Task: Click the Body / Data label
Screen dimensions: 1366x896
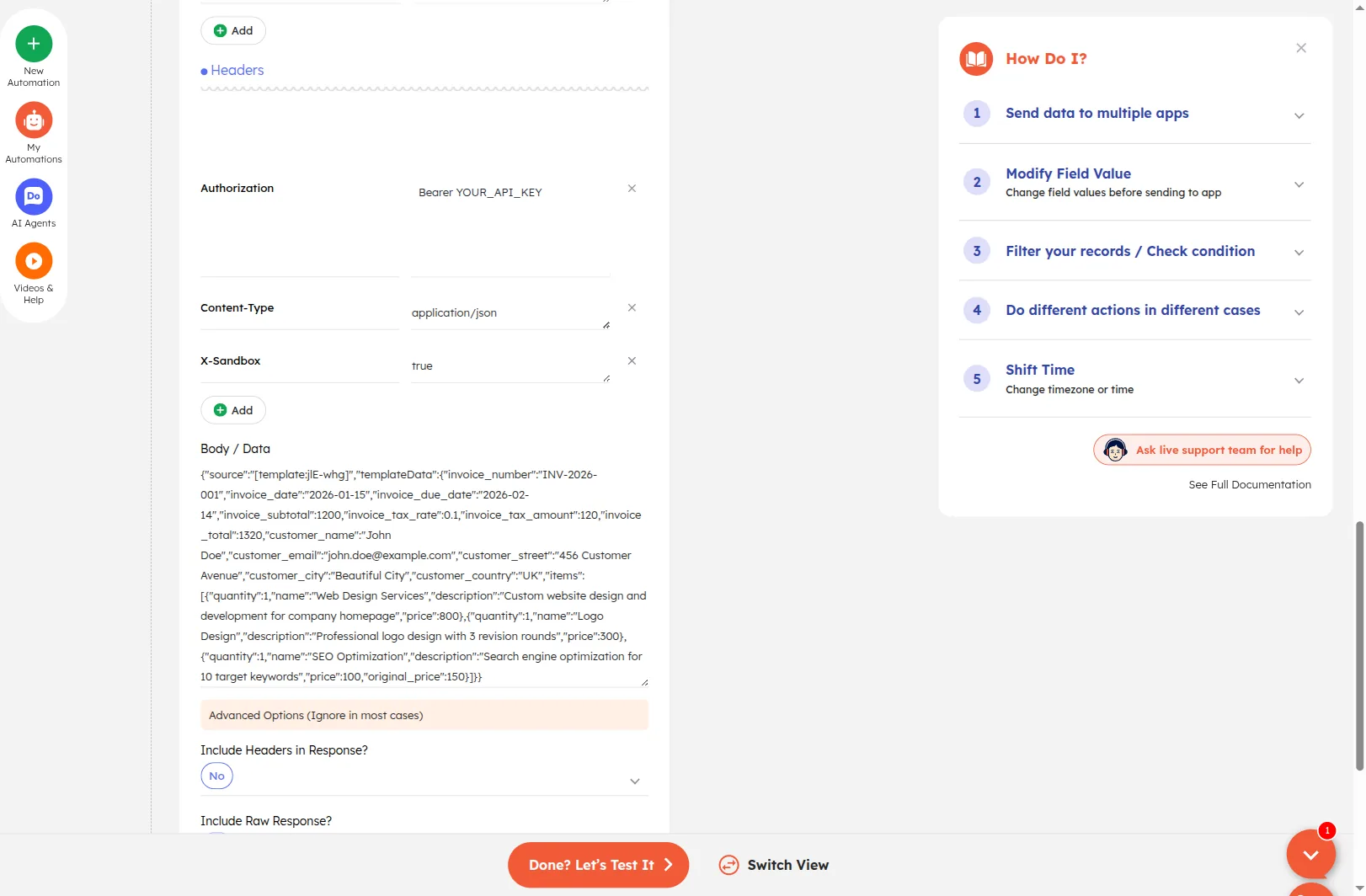Action: pos(235,449)
